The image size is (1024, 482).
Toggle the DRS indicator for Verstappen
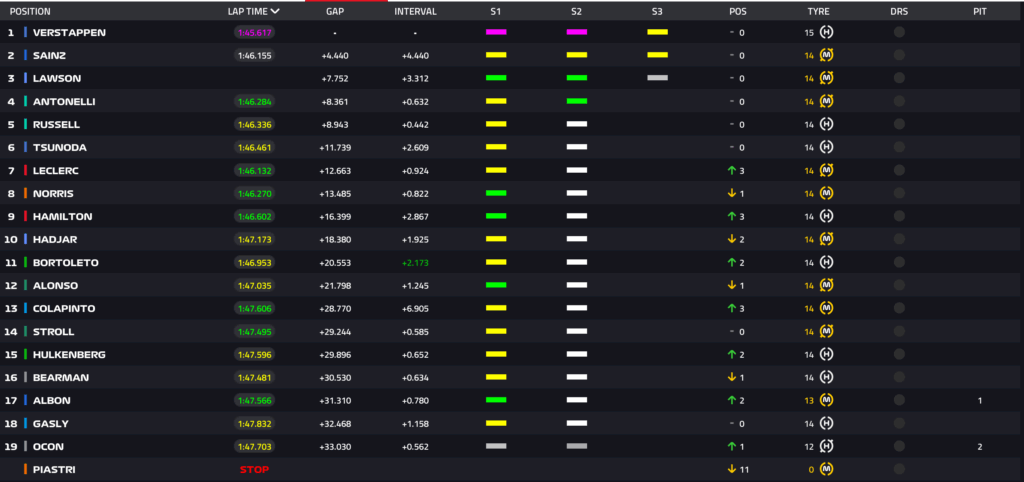click(x=898, y=32)
